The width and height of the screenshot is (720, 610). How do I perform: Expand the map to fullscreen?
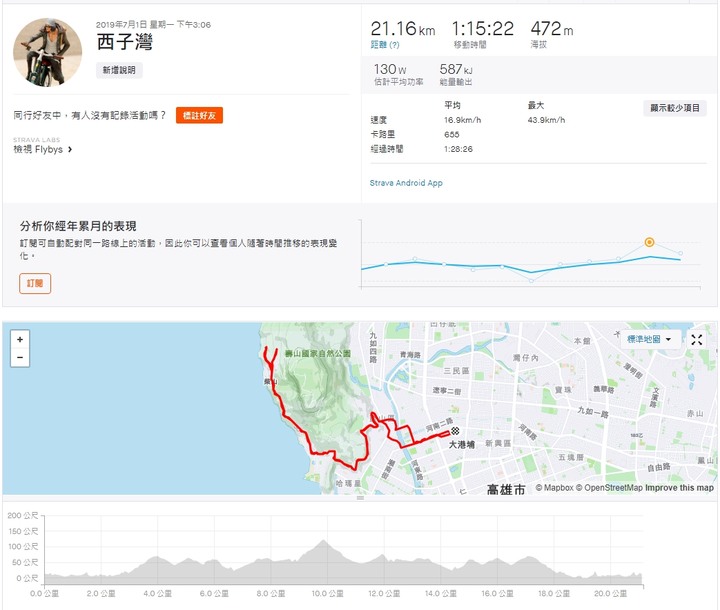tap(697, 340)
